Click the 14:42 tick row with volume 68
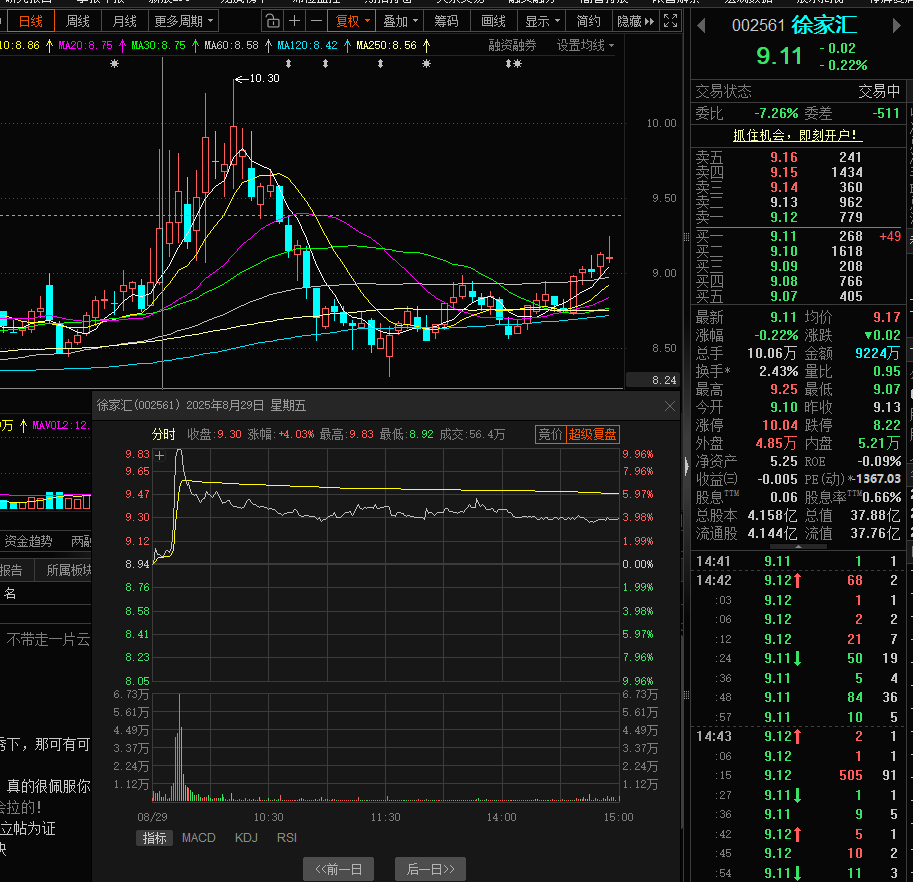 [x=798, y=580]
